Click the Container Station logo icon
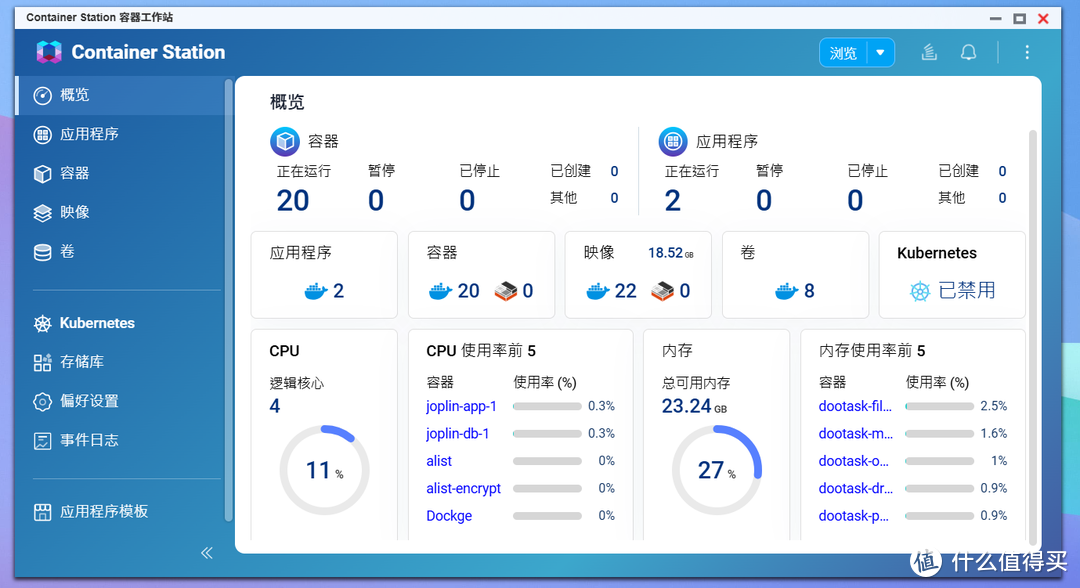This screenshot has height=588, width=1080. coord(49,52)
